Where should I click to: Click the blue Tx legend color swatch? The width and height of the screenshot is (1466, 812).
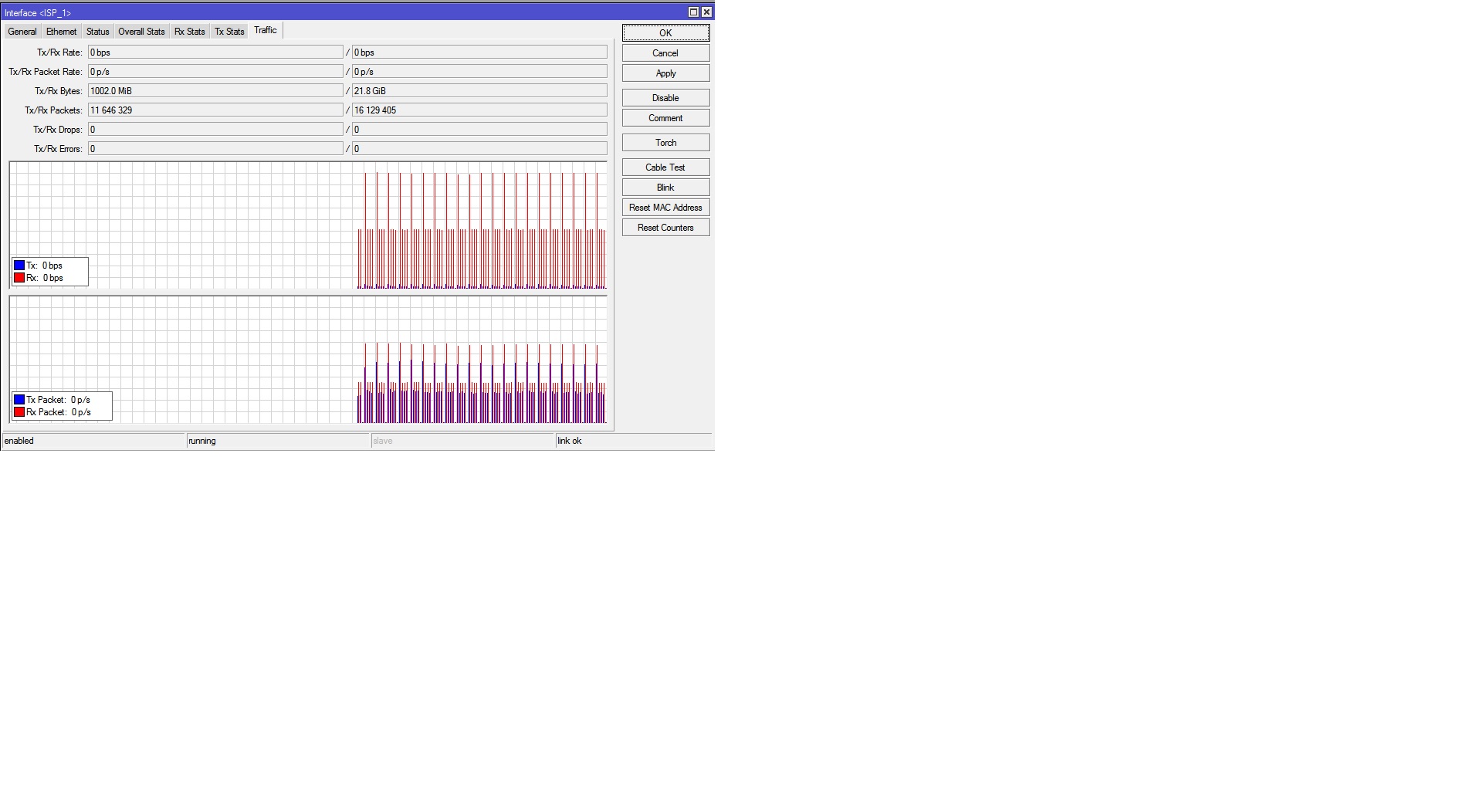click(19, 265)
